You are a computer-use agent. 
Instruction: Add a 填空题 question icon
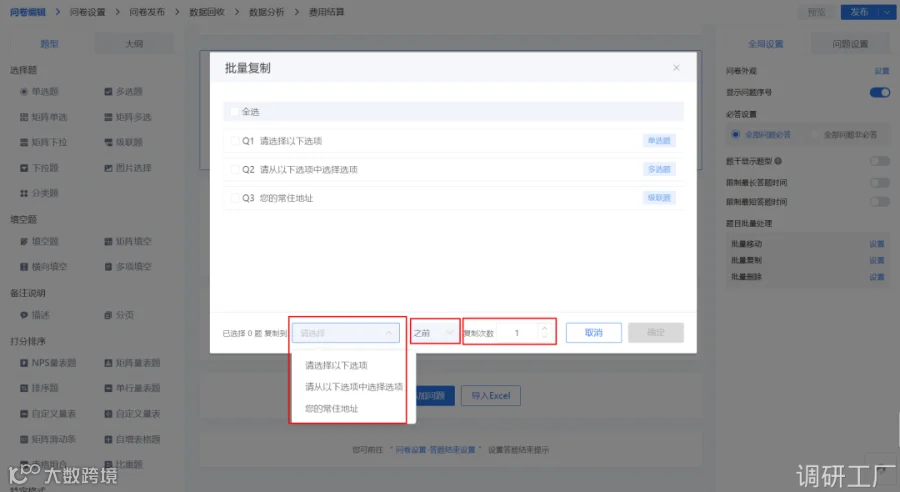coord(24,242)
